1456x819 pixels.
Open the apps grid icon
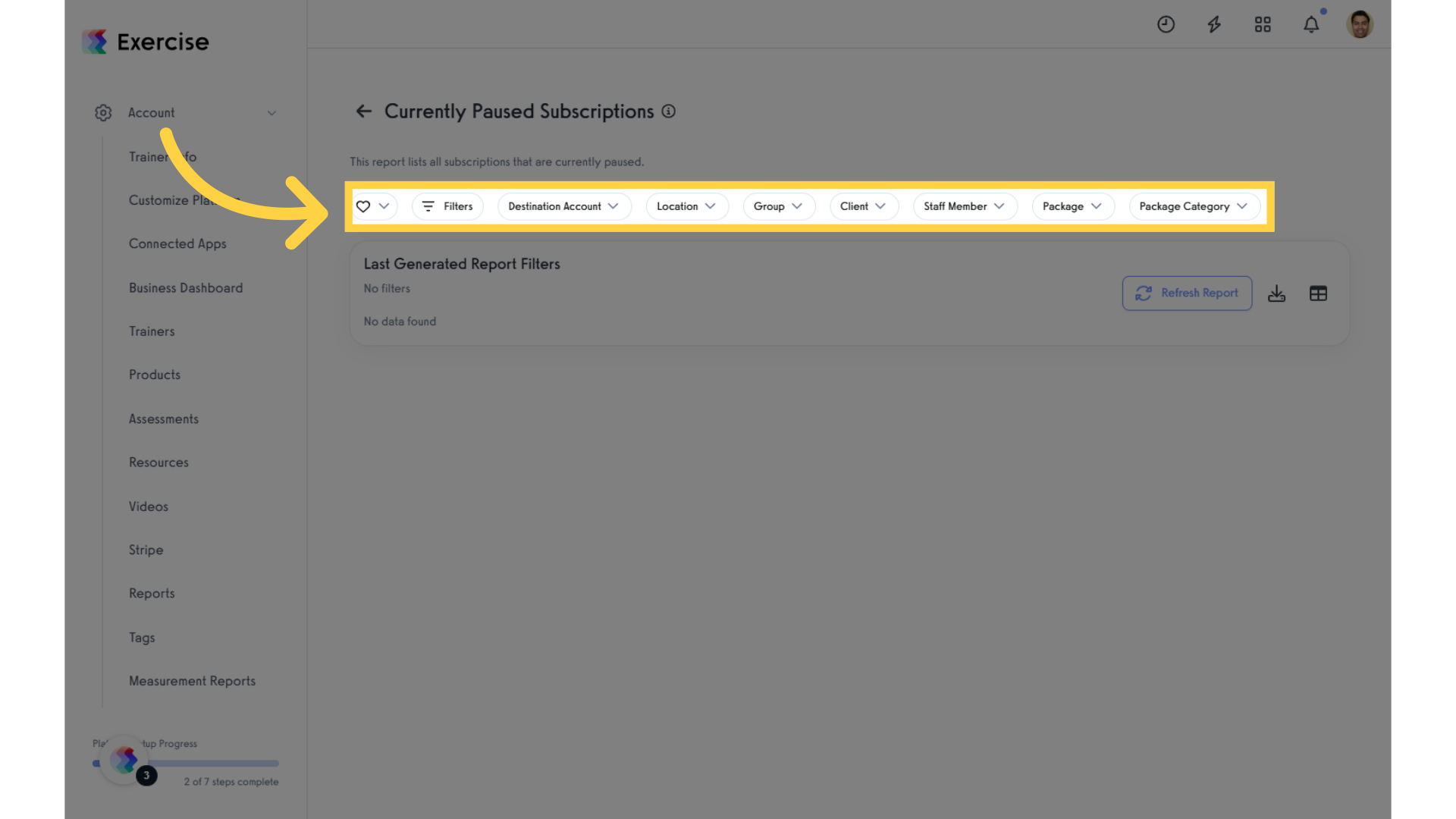pos(1263,24)
